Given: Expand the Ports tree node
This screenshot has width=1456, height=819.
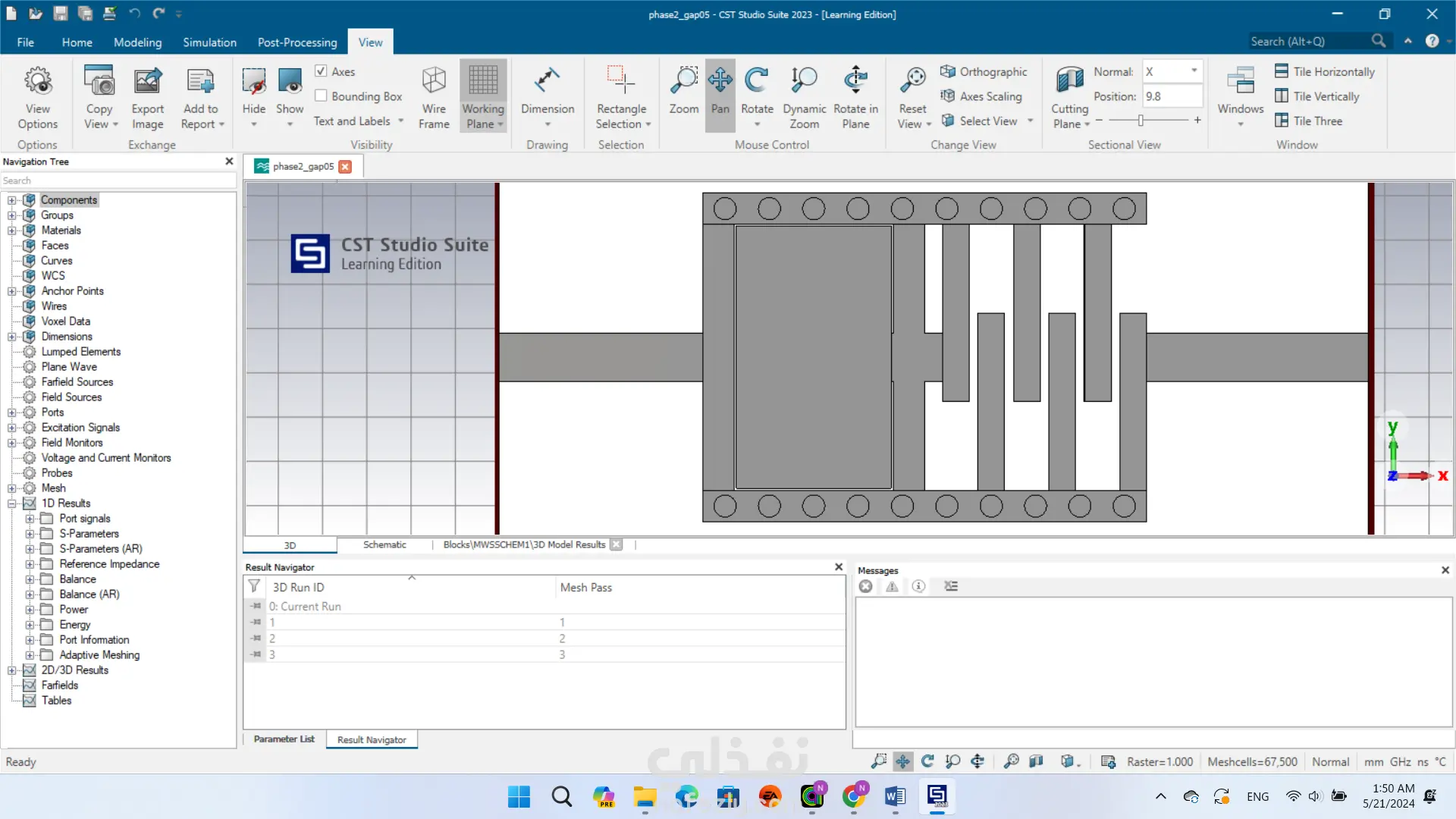Looking at the screenshot, I should pyautogui.click(x=11, y=413).
